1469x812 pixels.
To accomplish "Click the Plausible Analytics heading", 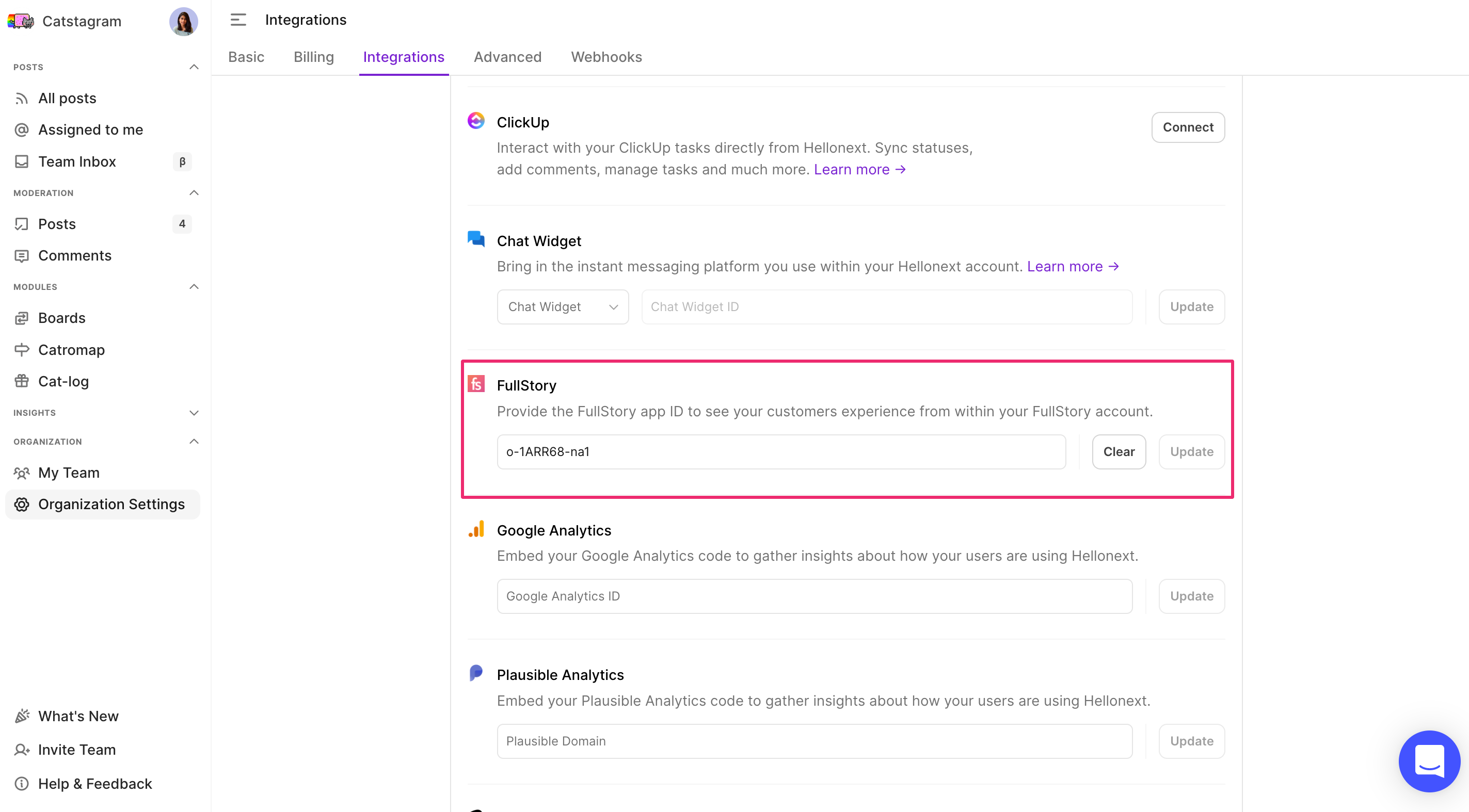I will (560, 675).
